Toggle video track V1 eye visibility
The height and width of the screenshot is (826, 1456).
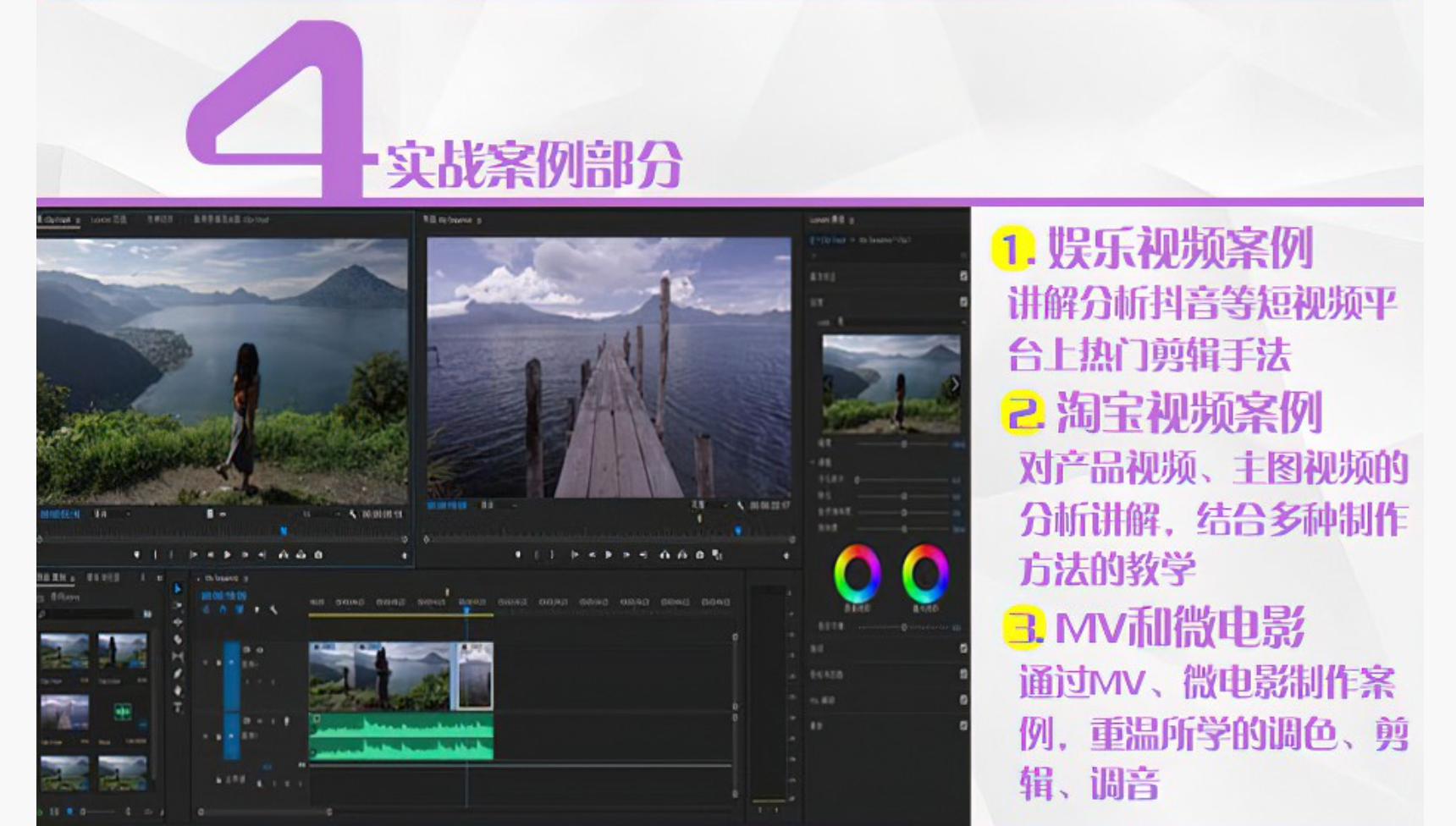coord(259,650)
